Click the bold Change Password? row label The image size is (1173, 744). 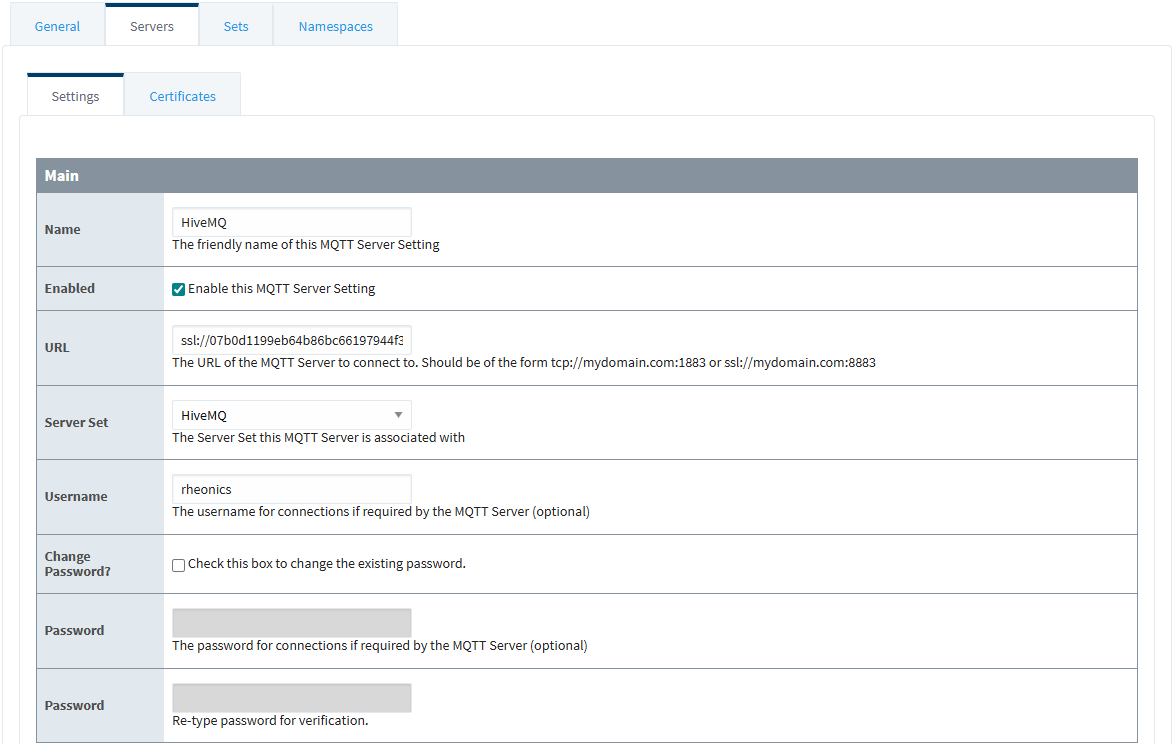tap(77, 564)
